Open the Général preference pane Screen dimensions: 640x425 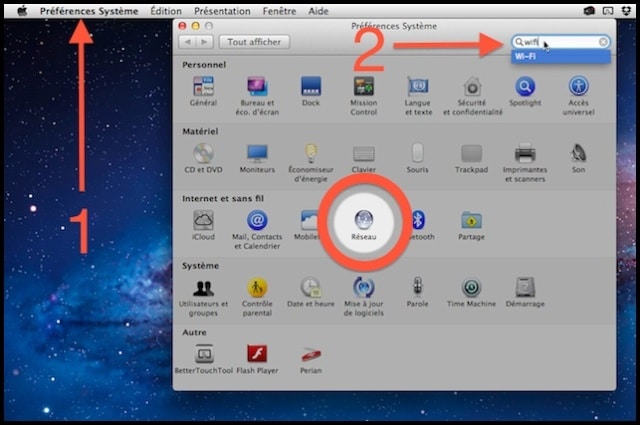(x=203, y=91)
